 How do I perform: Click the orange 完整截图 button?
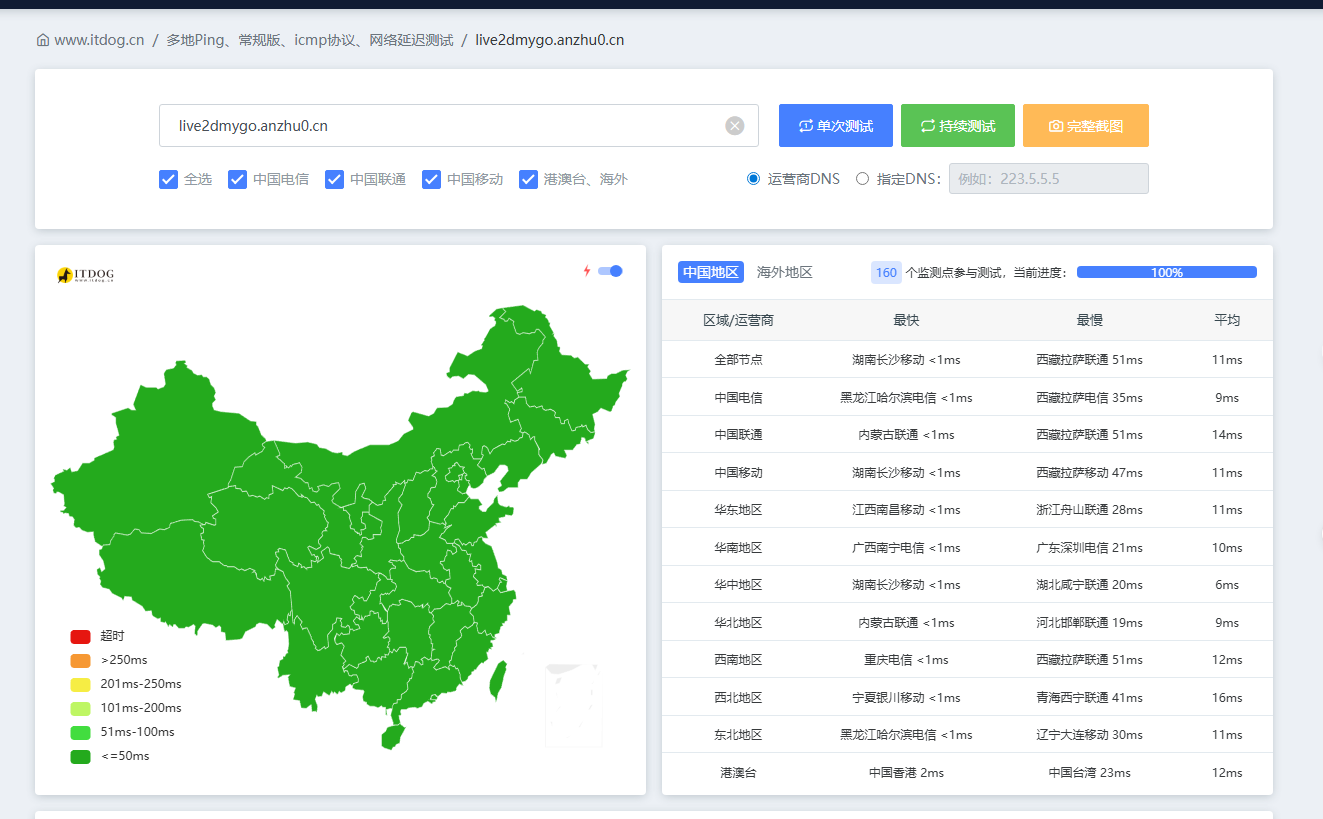pos(1085,126)
